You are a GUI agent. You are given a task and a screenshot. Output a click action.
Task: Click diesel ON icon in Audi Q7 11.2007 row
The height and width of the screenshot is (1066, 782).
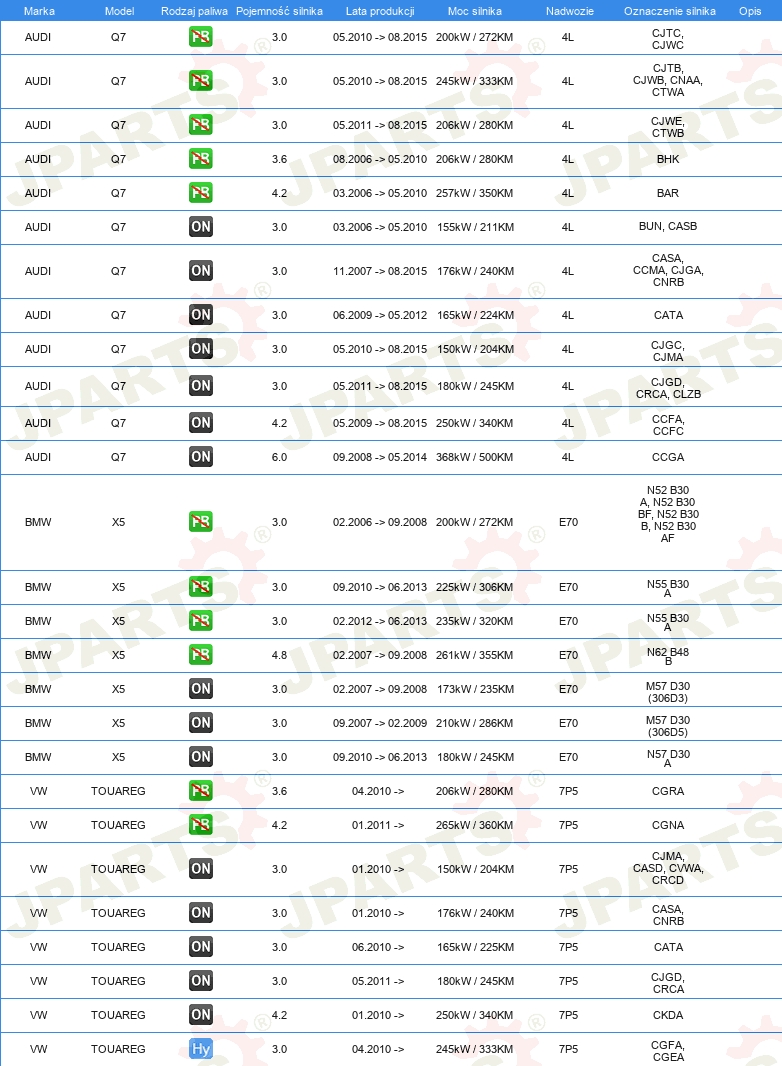coord(201,271)
